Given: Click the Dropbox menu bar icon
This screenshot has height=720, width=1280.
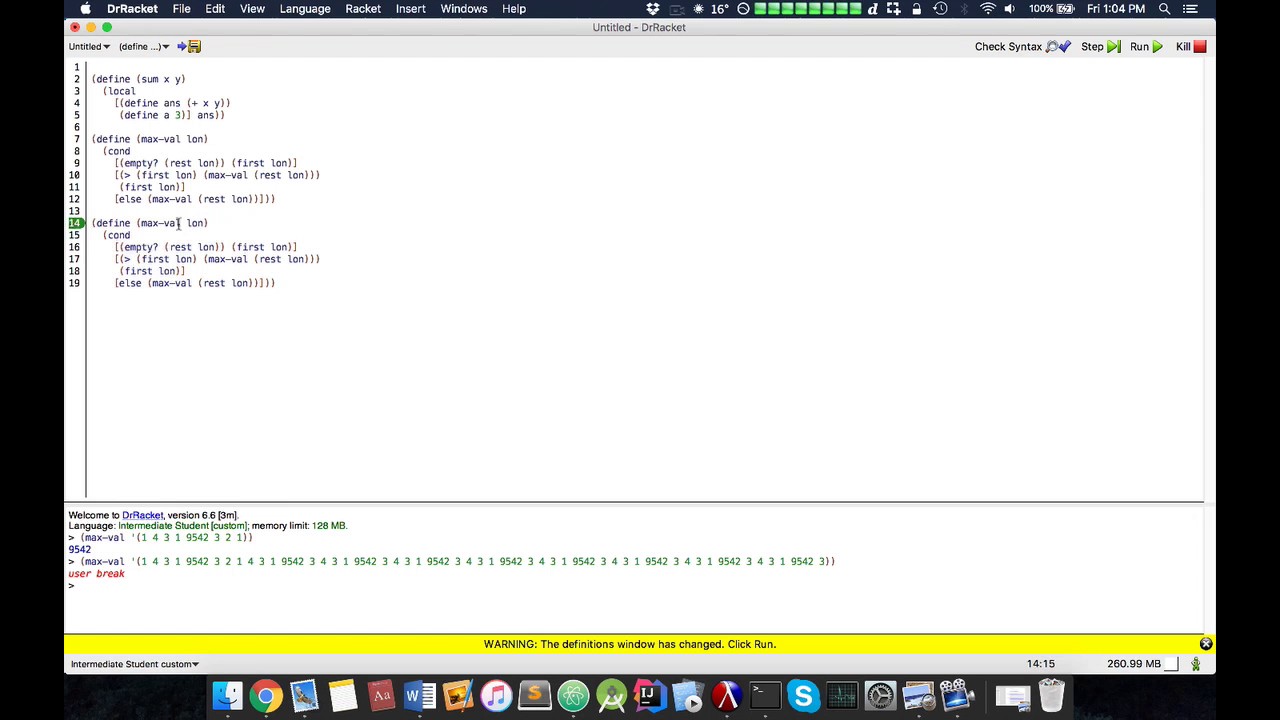Looking at the screenshot, I should coord(653,9).
